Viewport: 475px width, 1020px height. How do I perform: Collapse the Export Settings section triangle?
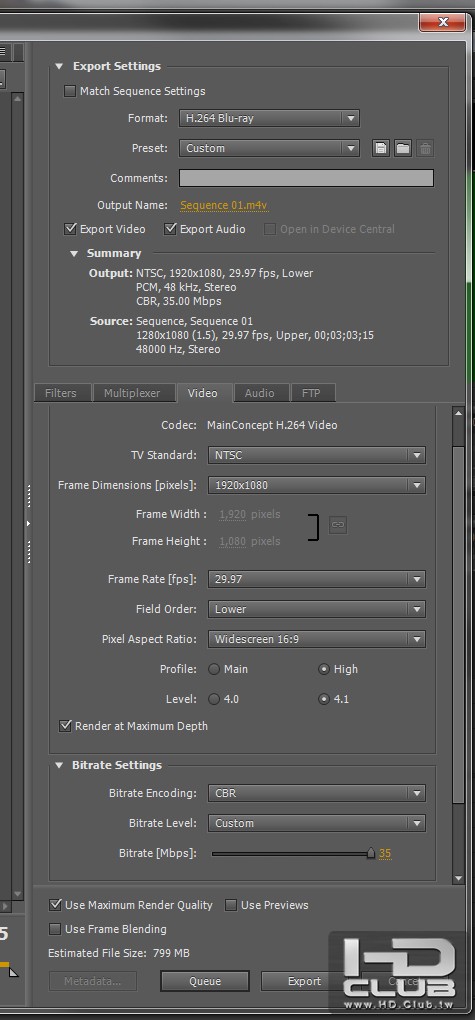pyautogui.click(x=59, y=66)
